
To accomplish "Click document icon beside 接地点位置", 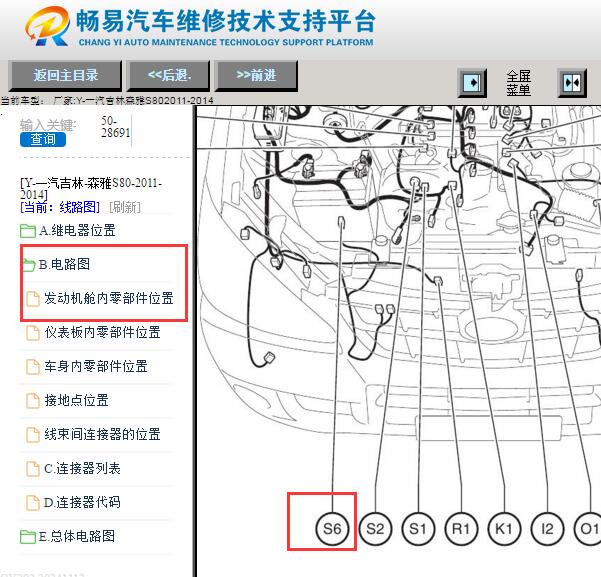I will pyautogui.click(x=33, y=401).
